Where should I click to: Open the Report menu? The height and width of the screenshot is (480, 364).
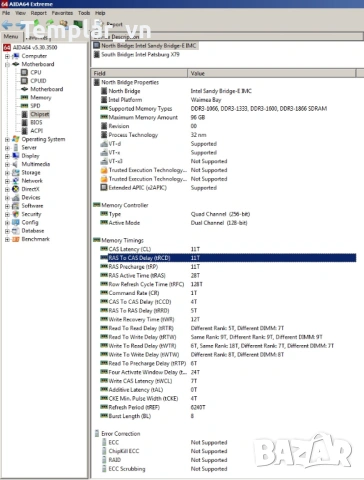(39, 13)
